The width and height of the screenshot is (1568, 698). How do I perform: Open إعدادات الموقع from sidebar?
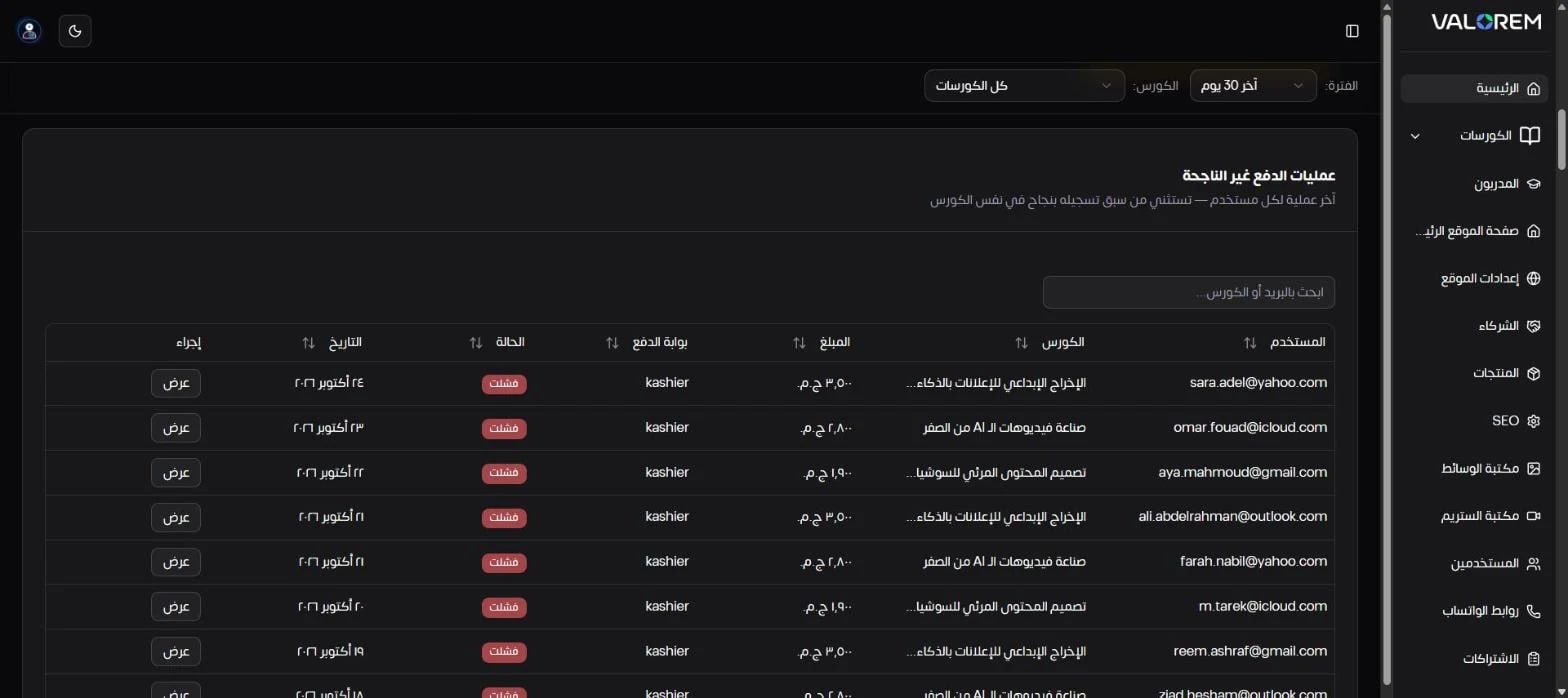tap(1474, 279)
